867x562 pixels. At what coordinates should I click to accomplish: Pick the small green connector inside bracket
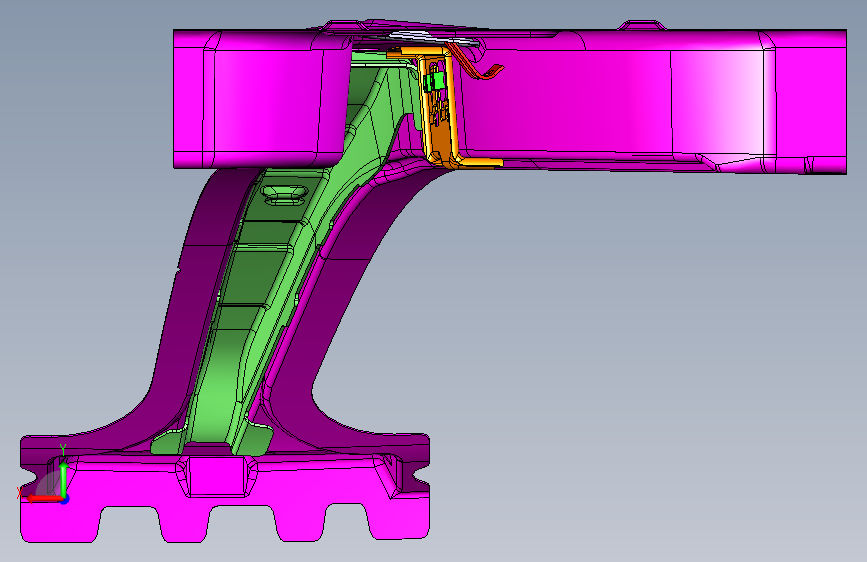pos(435,81)
